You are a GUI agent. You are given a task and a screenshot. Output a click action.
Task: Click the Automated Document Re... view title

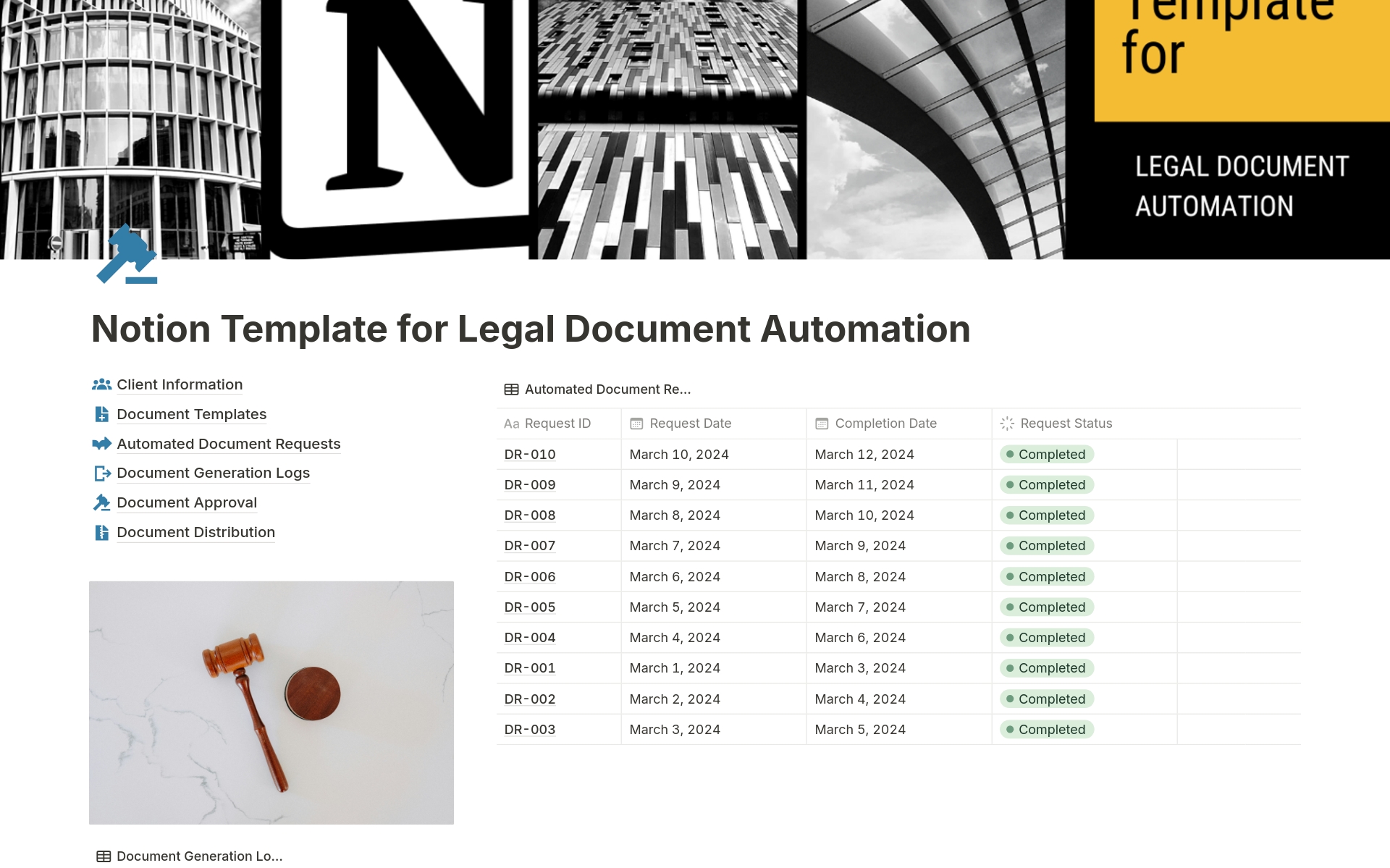[x=607, y=389]
